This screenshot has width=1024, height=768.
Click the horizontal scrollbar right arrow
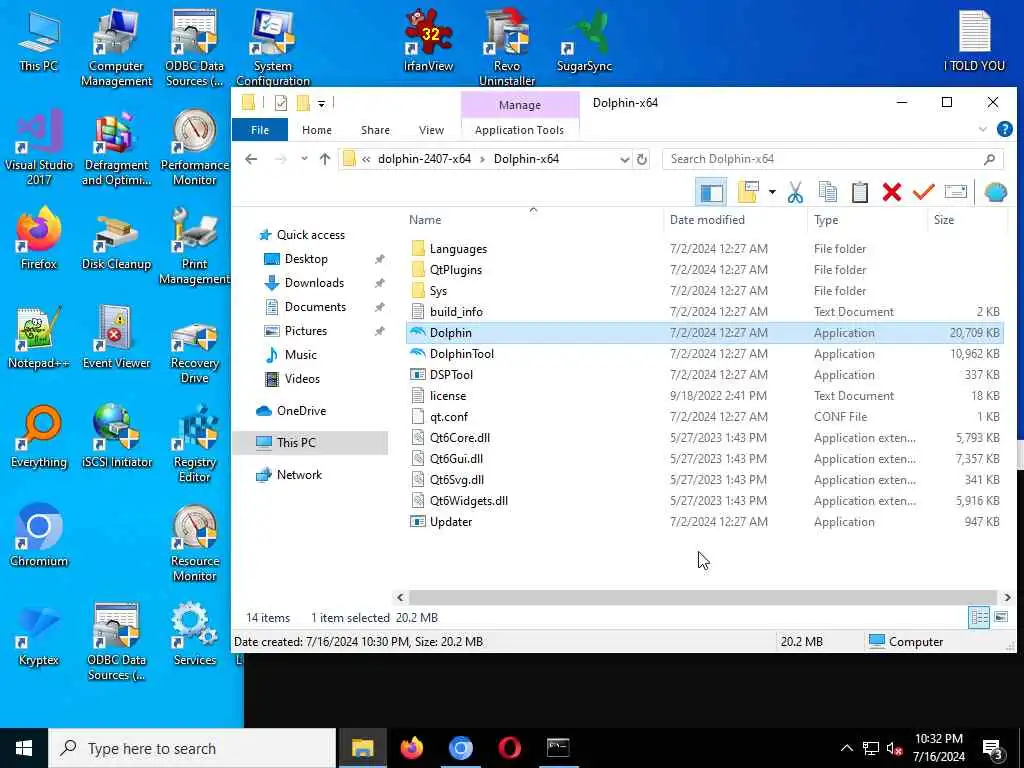coord(1007,597)
